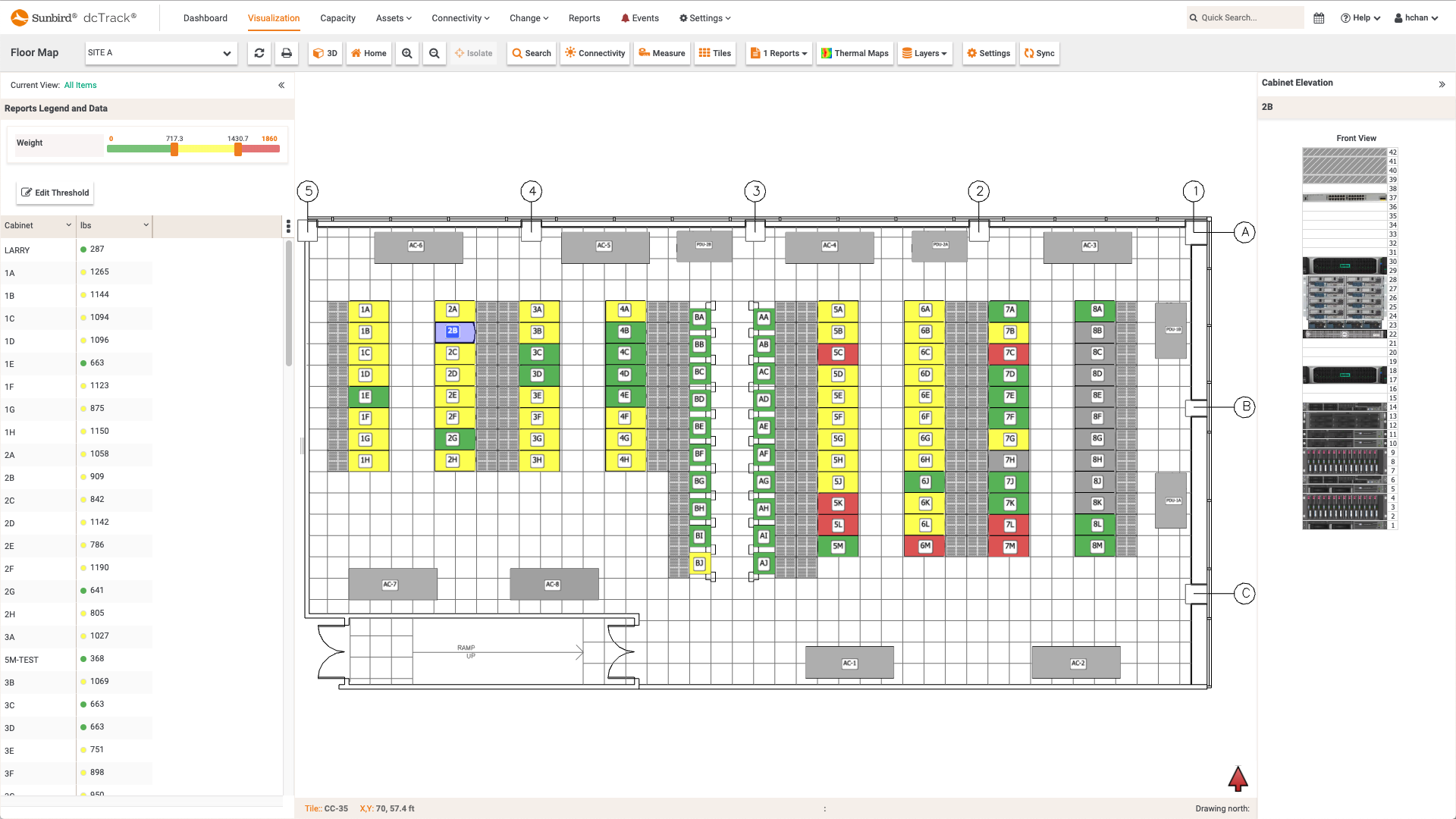Select the Visualization tab
The image size is (1456, 819).
pos(273,18)
